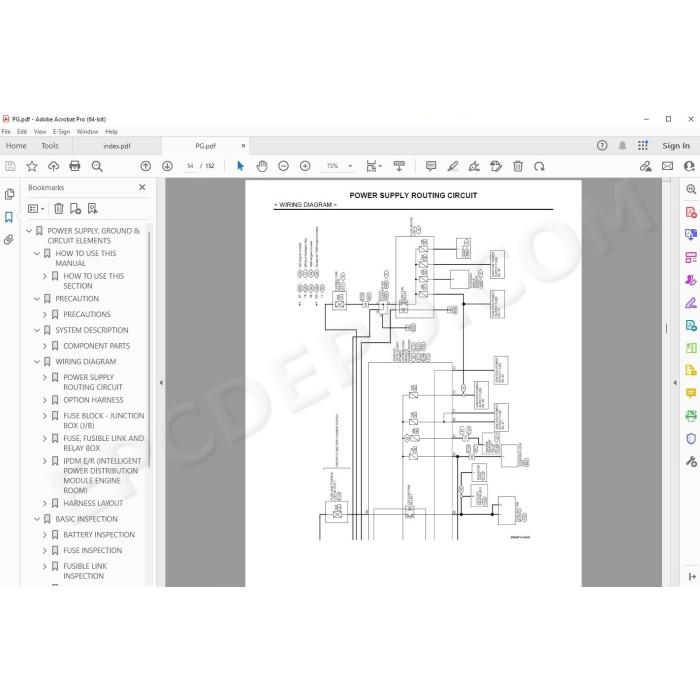The height and width of the screenshot is (700, 700).
Task: Open the apps grid icon
Action: click(643, 146)
